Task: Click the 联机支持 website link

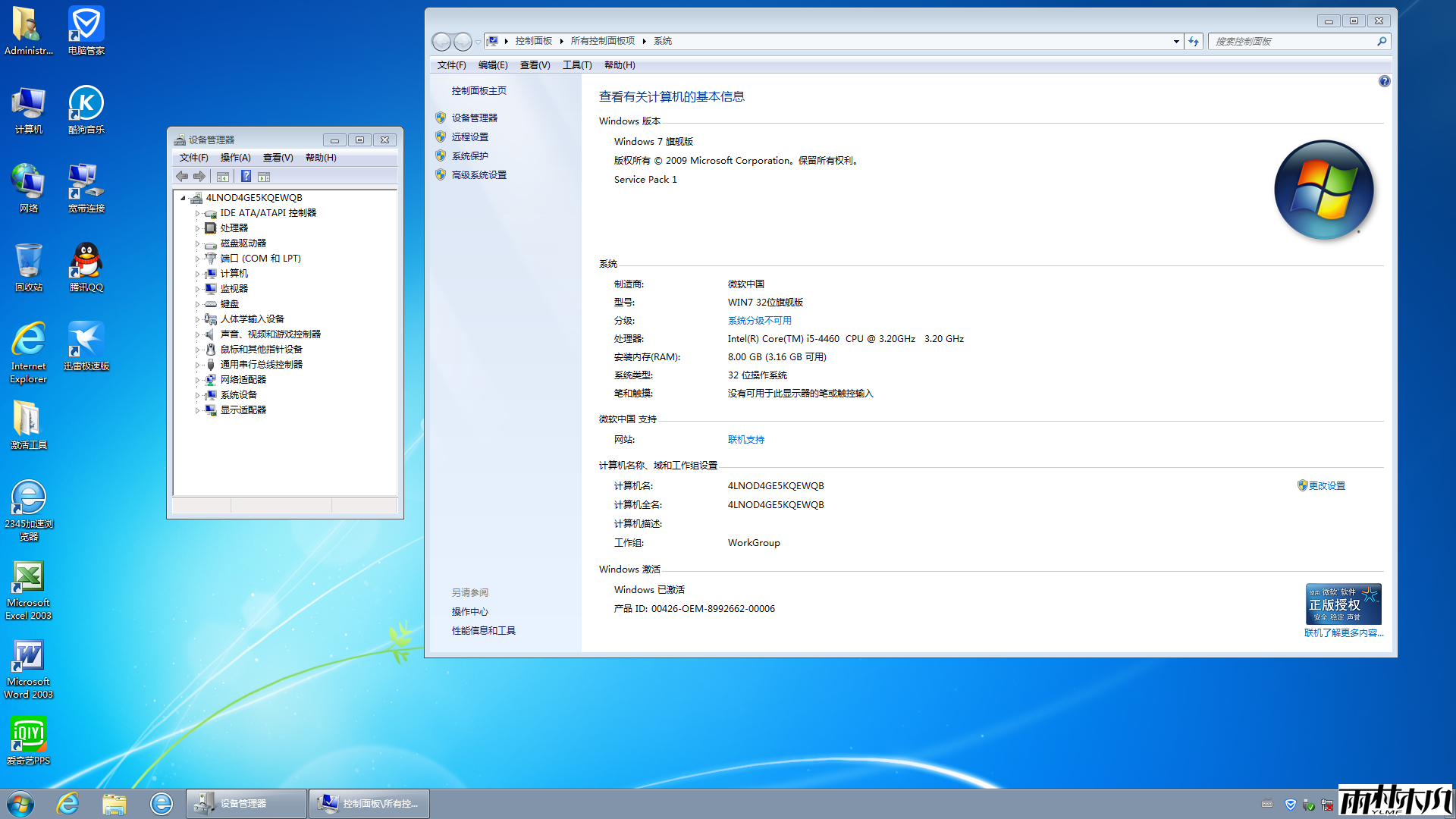Action: tap(745, 440)
